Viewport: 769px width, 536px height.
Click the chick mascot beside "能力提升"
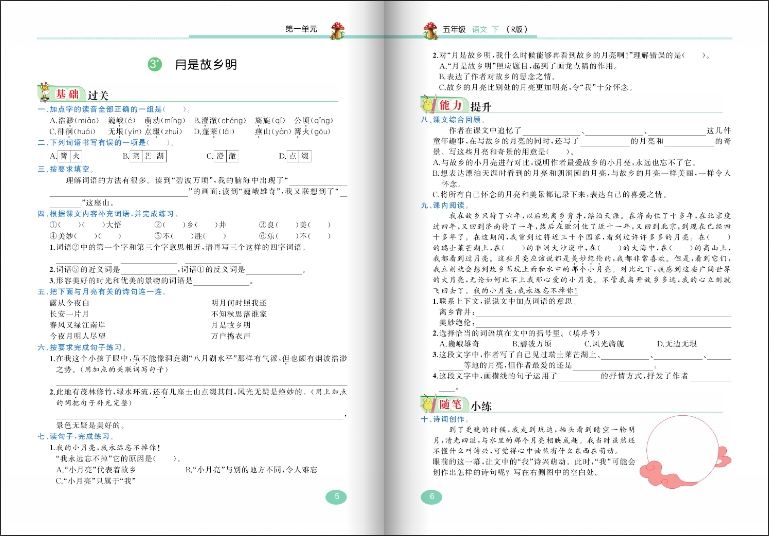[429, 104]
